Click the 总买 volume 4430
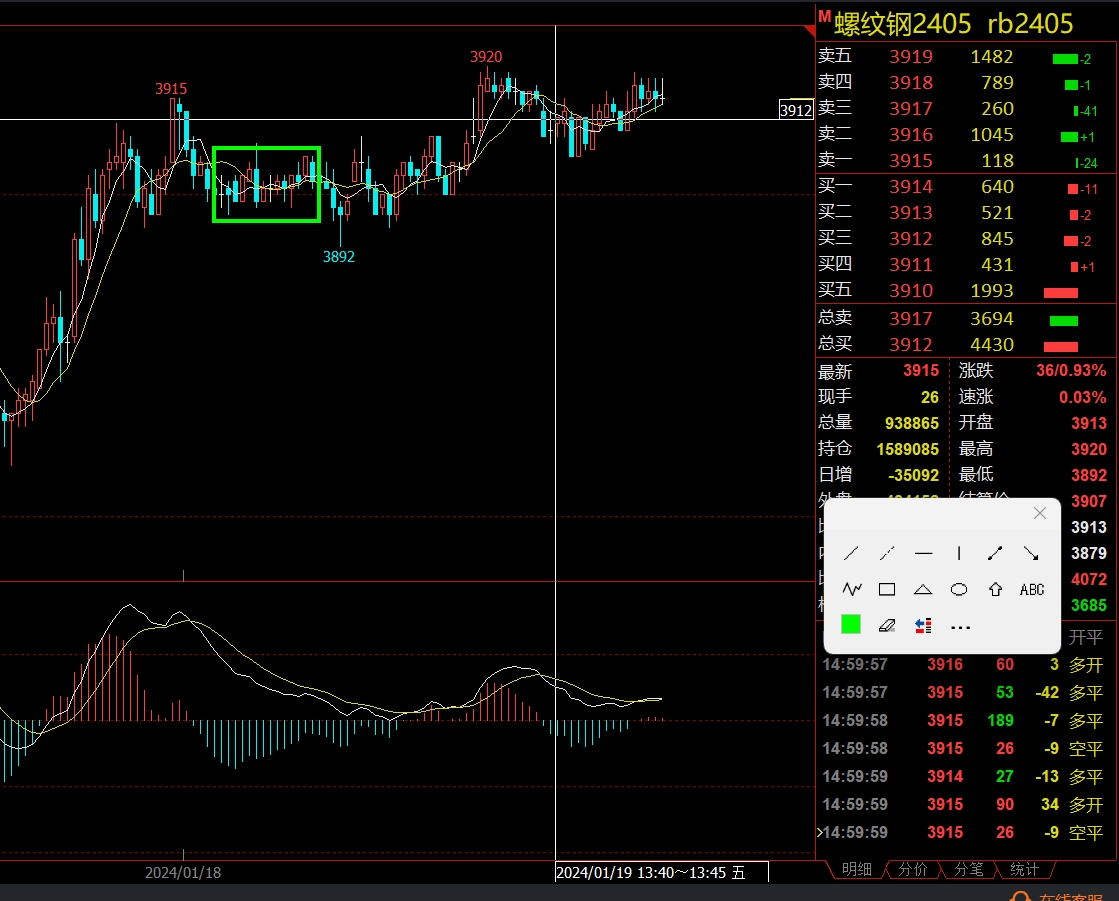1119x901 pixels. coord(991,345)
